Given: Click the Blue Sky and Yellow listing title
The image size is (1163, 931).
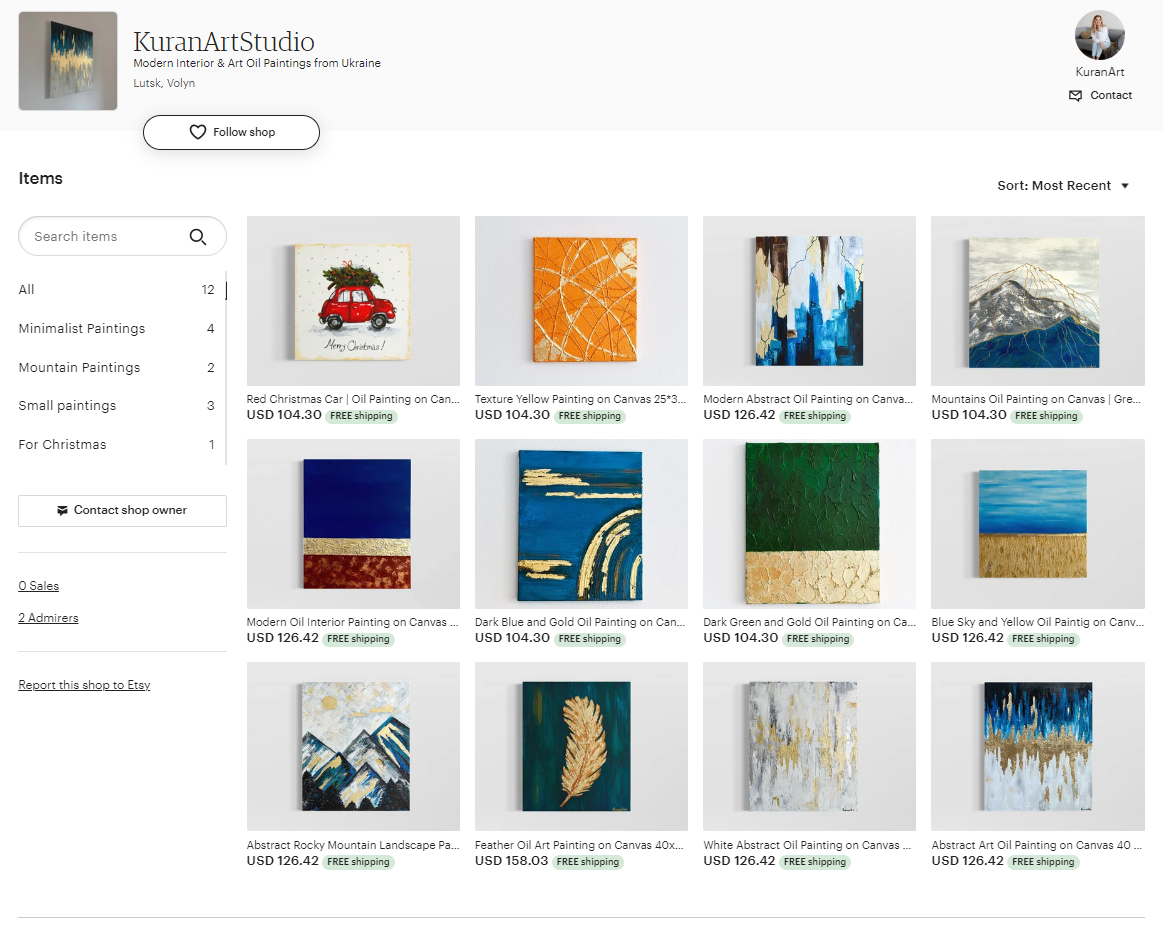Looking at the screenshot, I should point(1038,622).
